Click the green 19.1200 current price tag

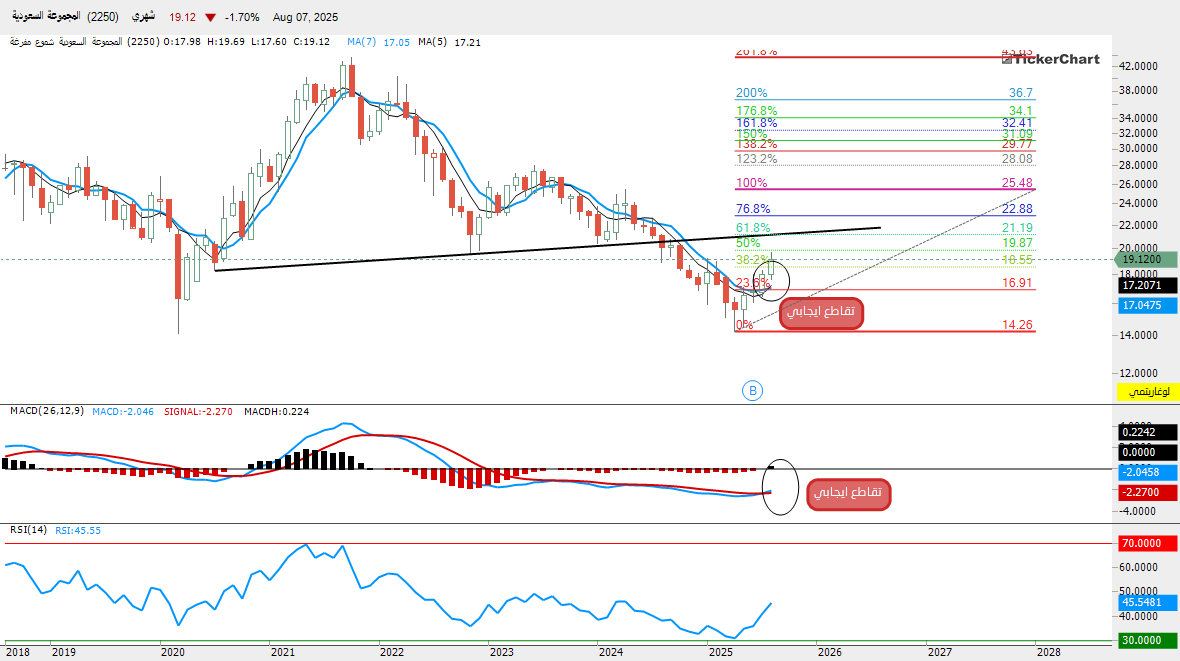click(x=1145, y=258)
